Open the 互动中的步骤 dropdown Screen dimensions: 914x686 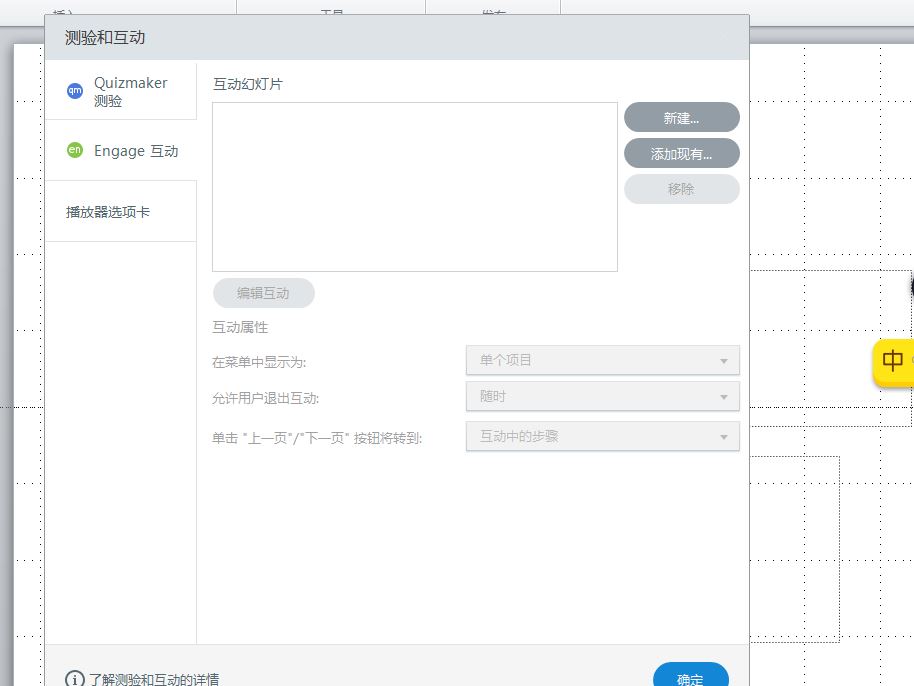point(602,436)
